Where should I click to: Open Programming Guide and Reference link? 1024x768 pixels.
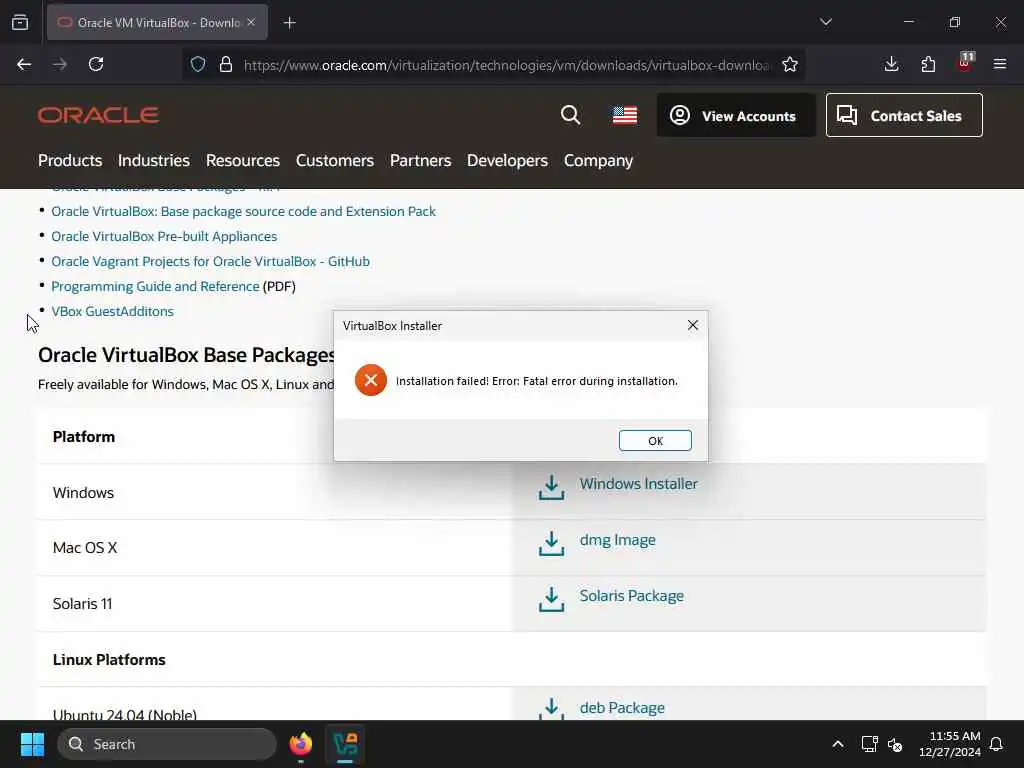pos(155,286)
